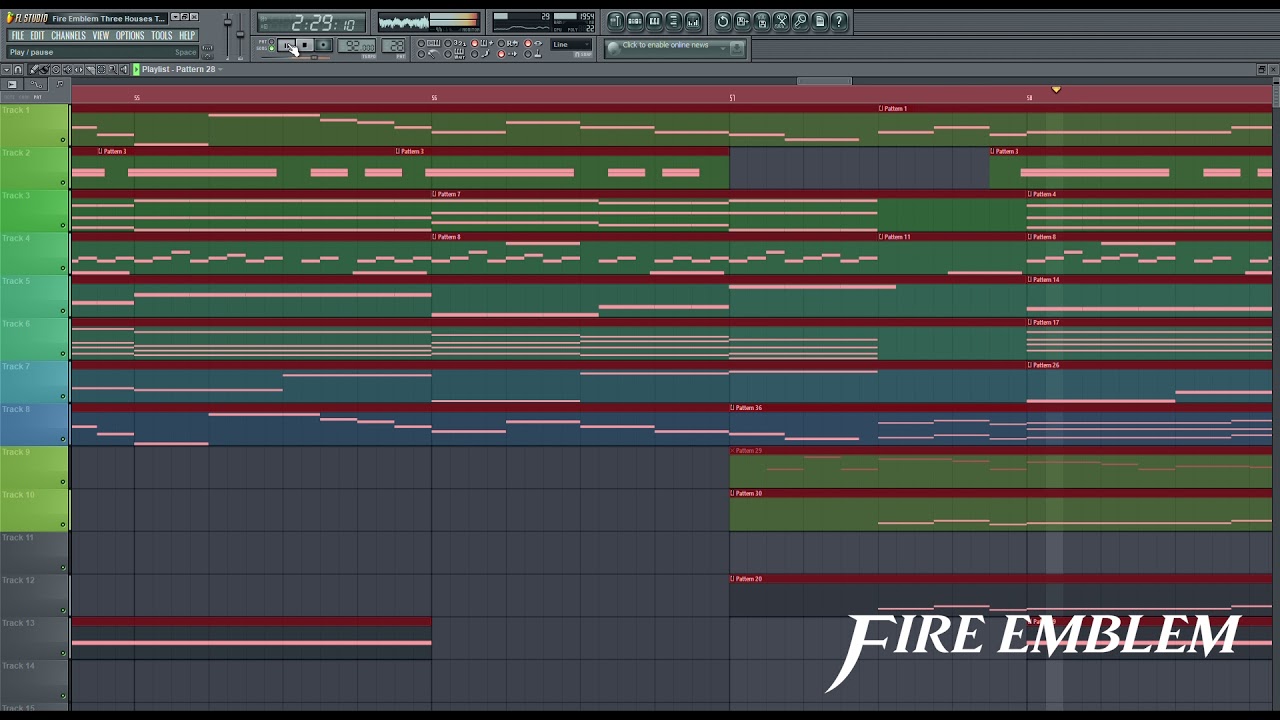1280x720 pixels.
Task: Choose the Select marquee tool in Playlist
Action: 101,69
